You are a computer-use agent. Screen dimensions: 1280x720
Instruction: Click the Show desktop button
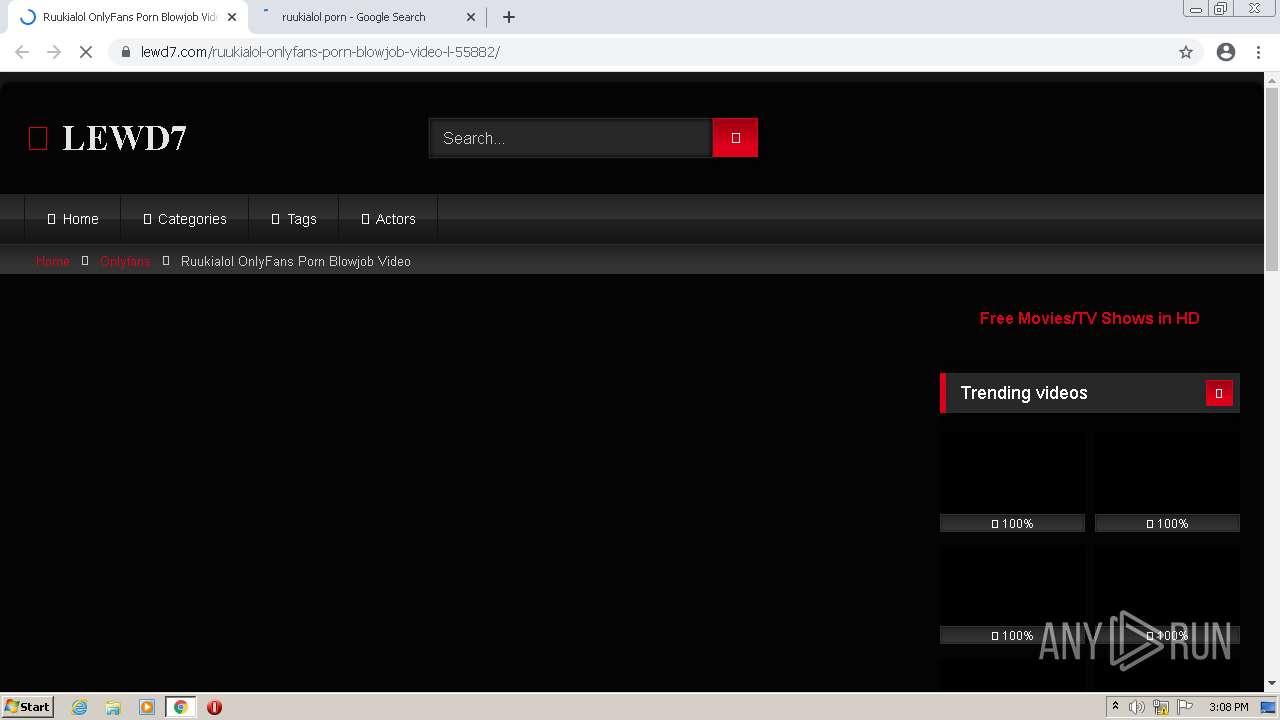tap(1268, 707)
